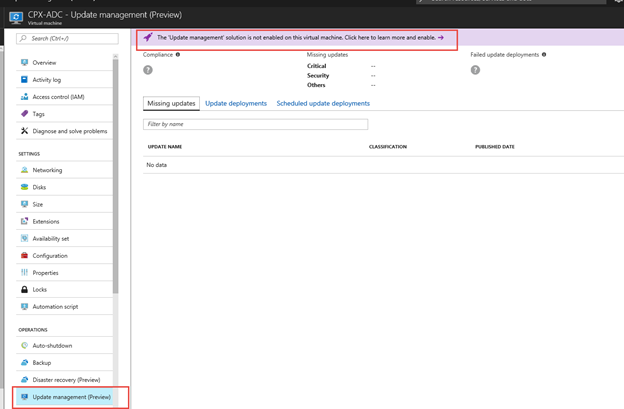
Task: Click the enable Update management banner link
Action: pos(296,37)
